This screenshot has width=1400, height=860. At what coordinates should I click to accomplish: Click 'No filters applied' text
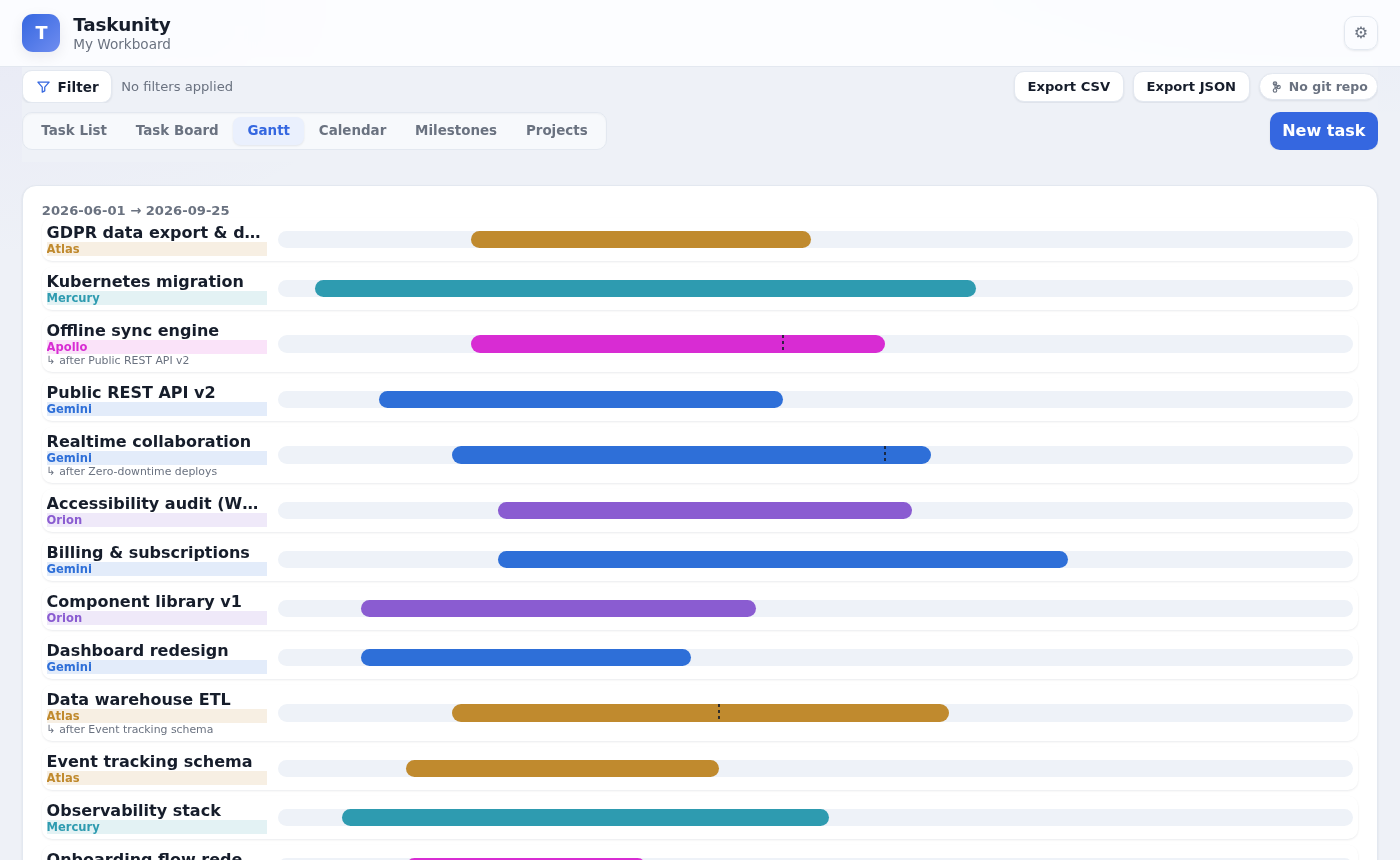tap(177, 87)
